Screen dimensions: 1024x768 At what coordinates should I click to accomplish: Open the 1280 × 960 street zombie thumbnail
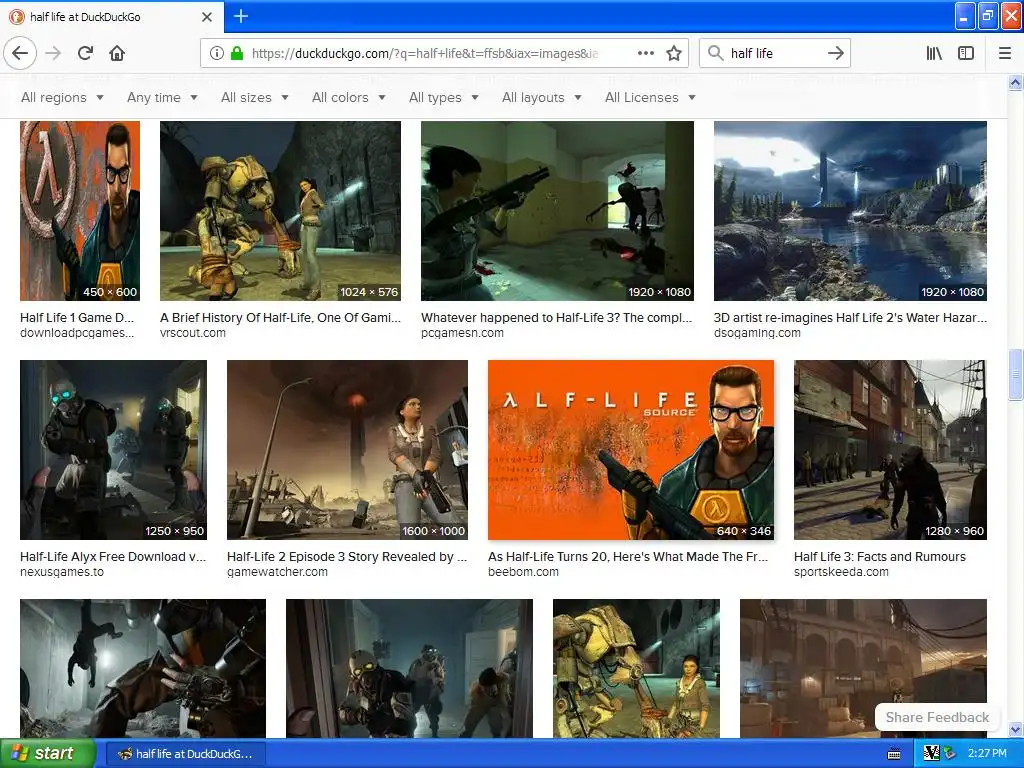coord(890,450)
